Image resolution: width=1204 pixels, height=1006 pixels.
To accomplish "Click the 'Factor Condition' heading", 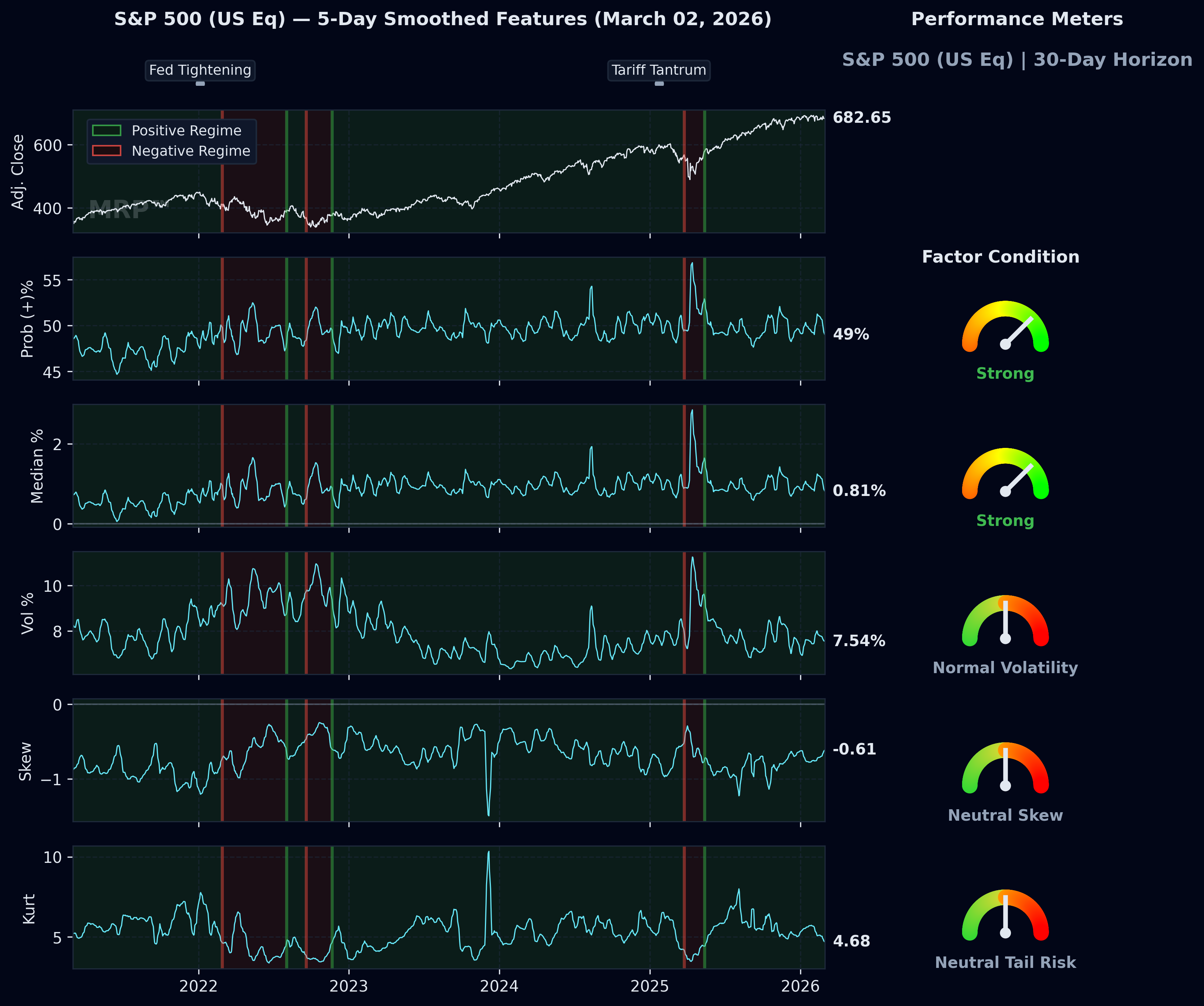I will 1001,257.
